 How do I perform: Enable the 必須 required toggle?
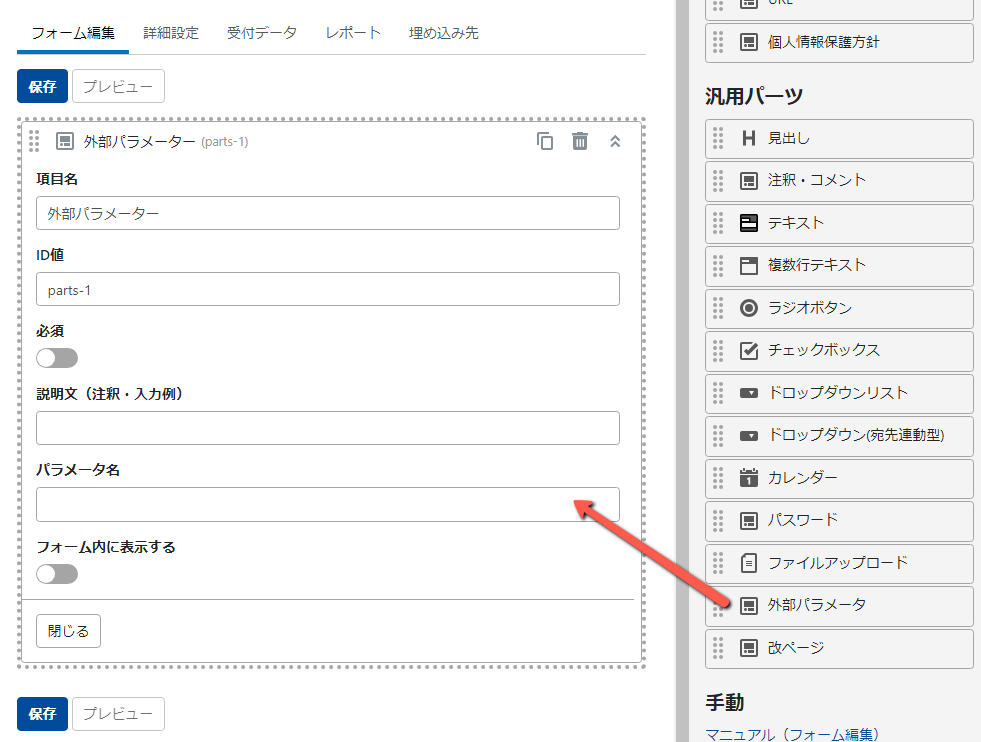[57, 357]
